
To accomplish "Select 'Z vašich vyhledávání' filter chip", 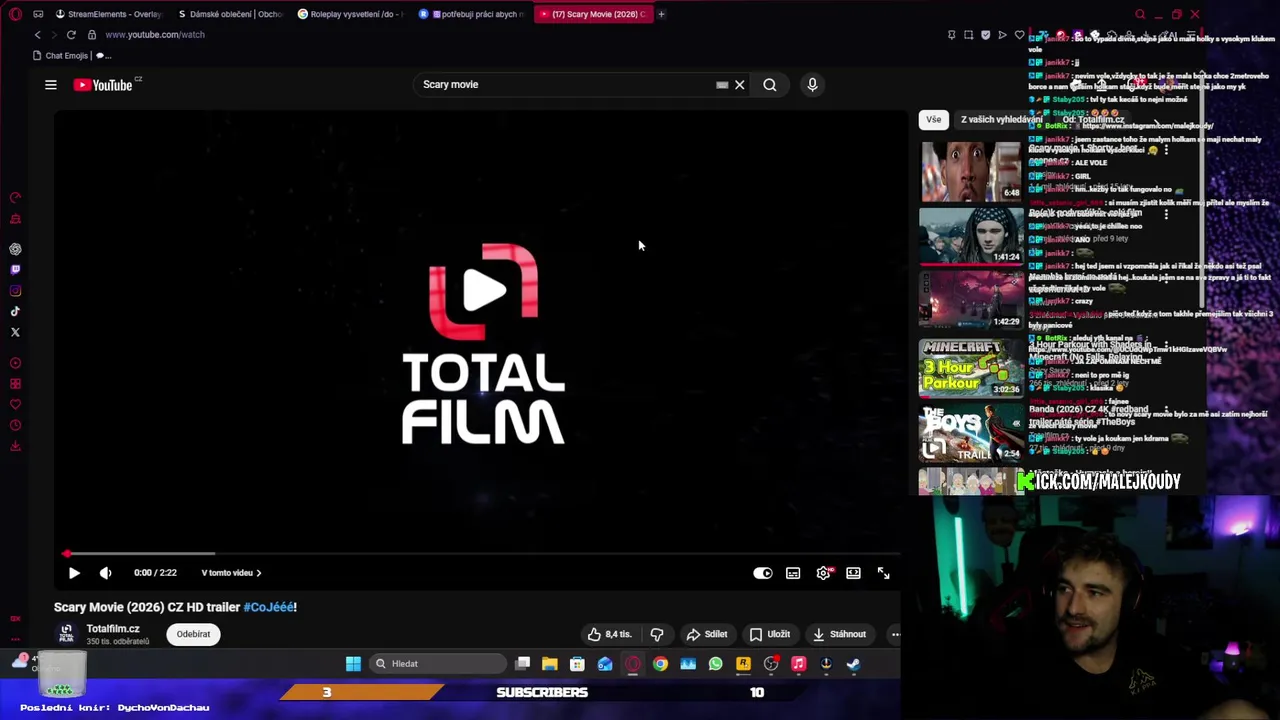I will click(x=1001, y=119).
